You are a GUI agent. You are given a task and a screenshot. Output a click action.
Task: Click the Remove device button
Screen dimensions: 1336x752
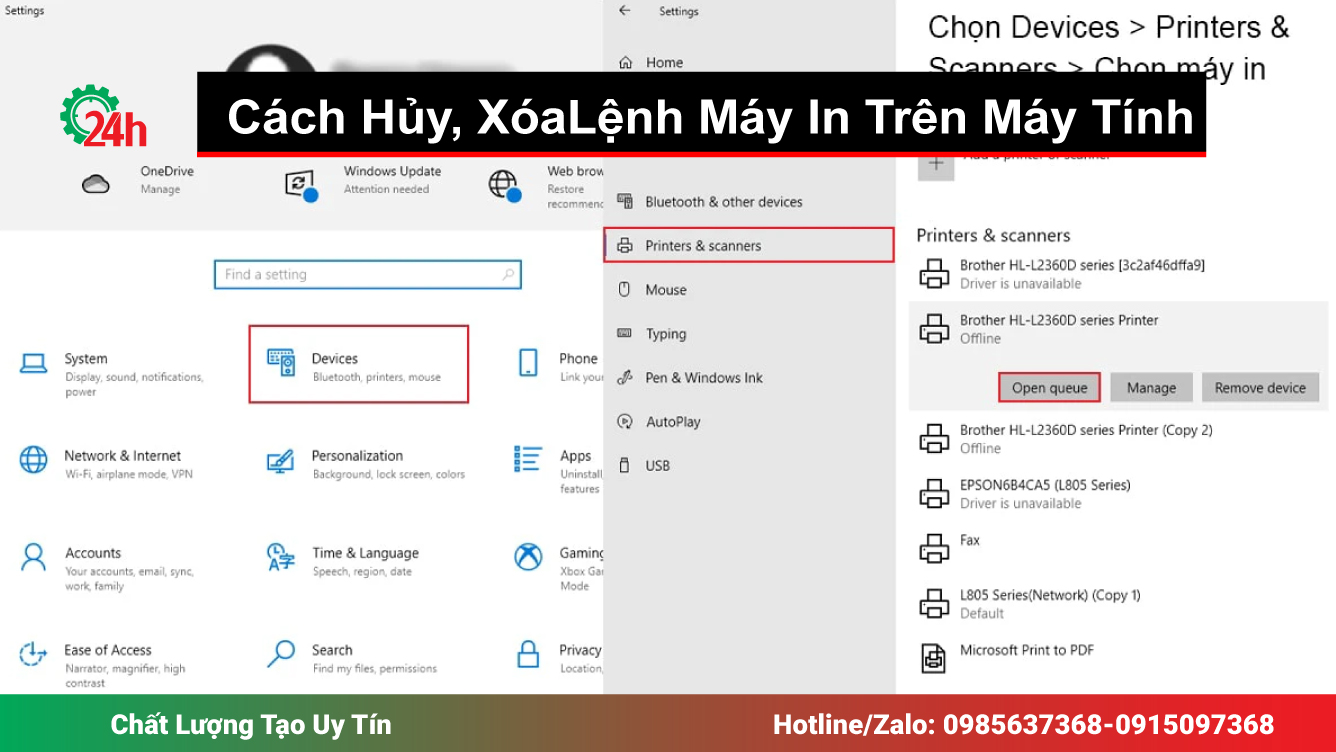[x=1260, y=387]
